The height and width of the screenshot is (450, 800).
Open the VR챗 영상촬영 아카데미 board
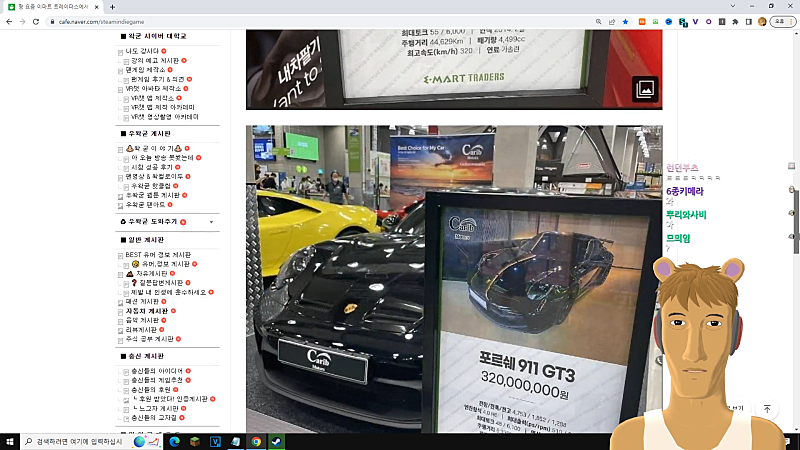click(x=165, y=117)
